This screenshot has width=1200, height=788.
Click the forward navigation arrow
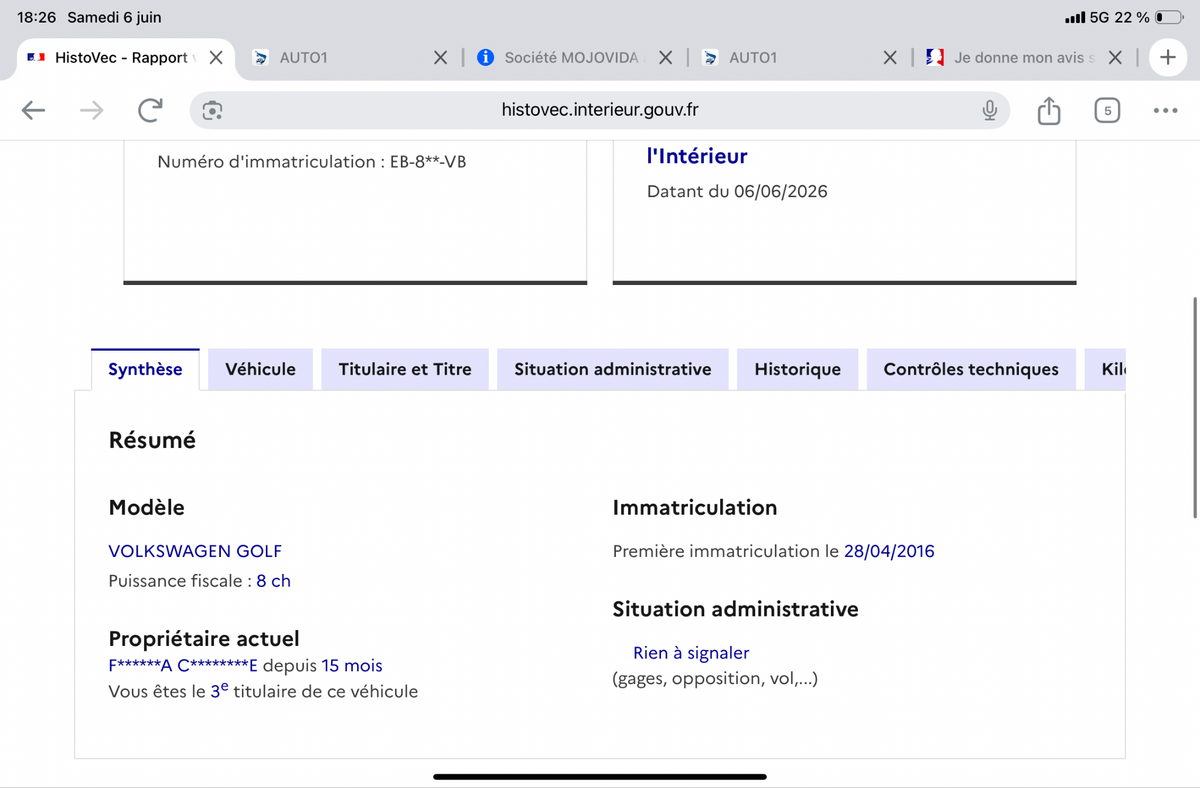coord(91,111)
